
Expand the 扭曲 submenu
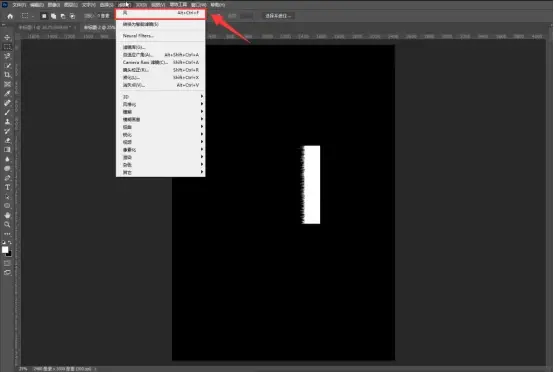click(x=160, y=127)
